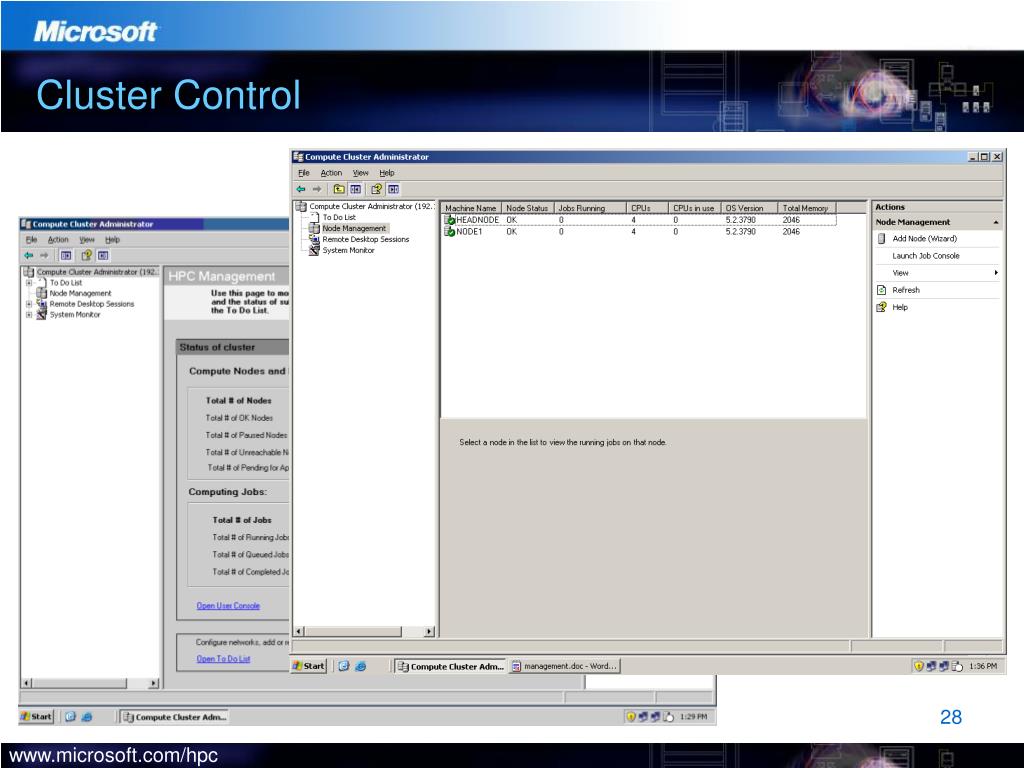Select Remote Desktop Sessions in front tree
Viewport: 1024px width, 768px height.
pos(366,239)
